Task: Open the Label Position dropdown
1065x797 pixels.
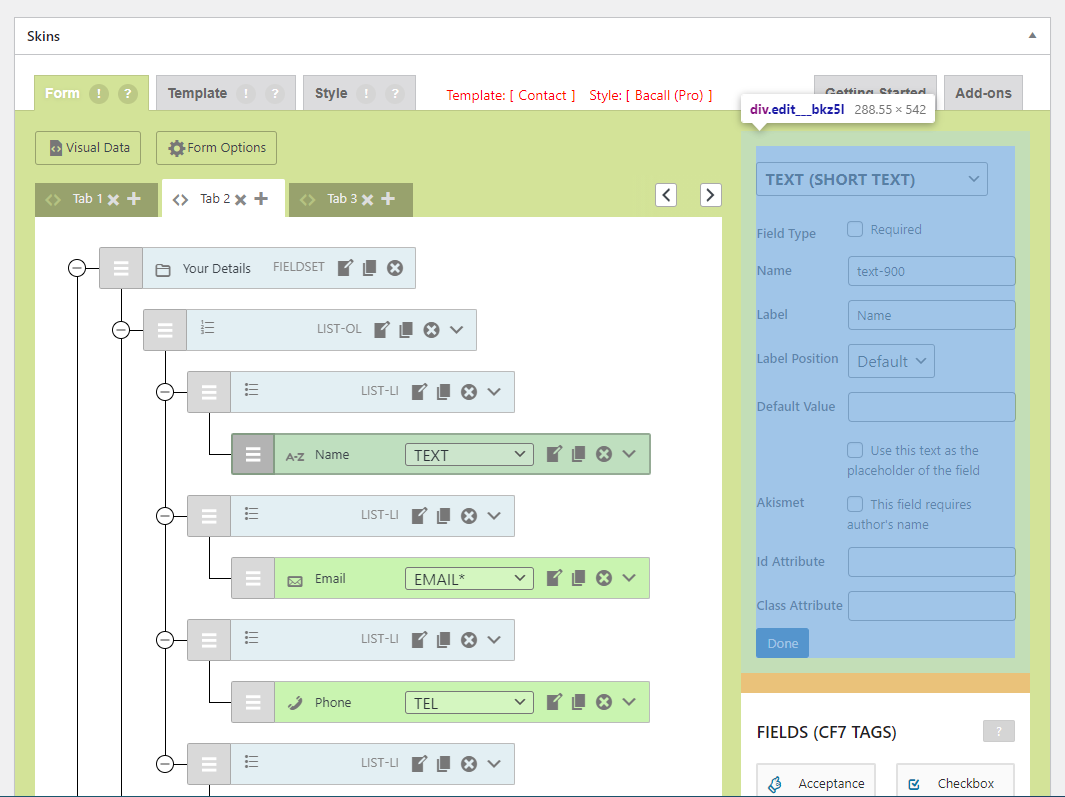Action: [890, 361]
